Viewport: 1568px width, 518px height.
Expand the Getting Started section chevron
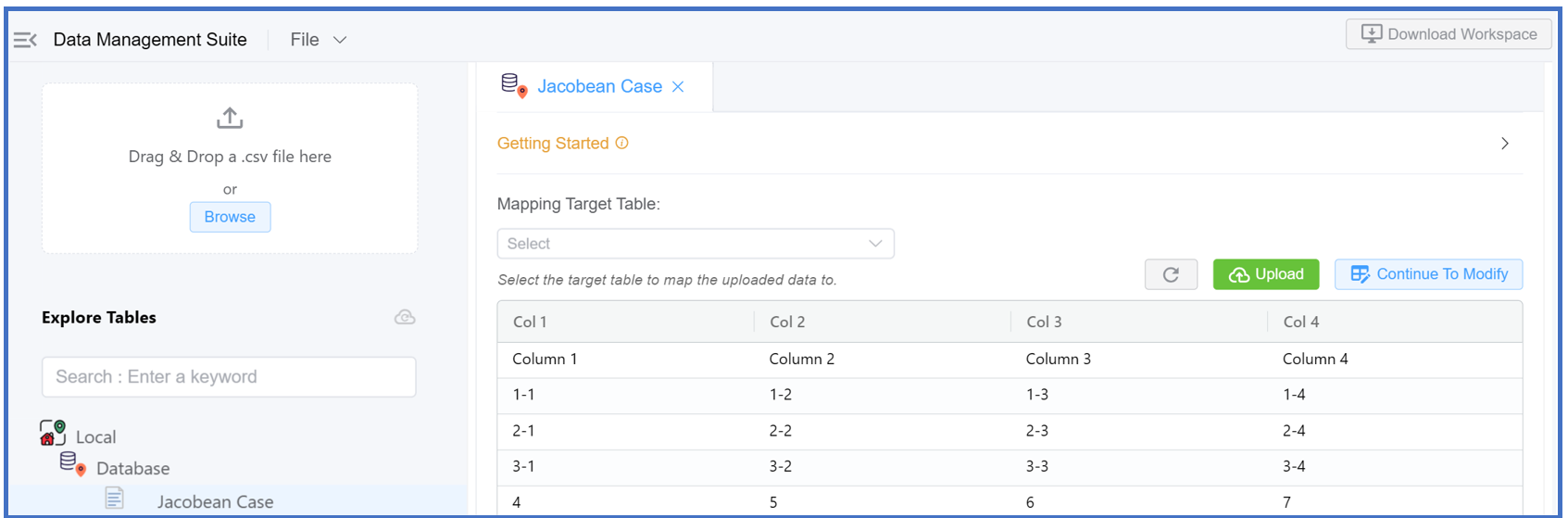click(1505, 144)
